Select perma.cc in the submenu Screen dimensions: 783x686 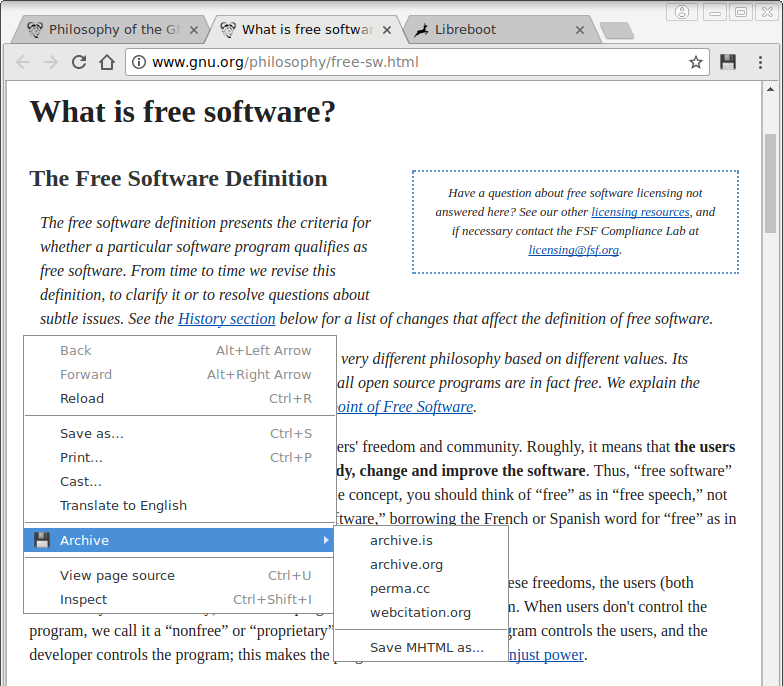pyautogui.click(x=421, y=588)
